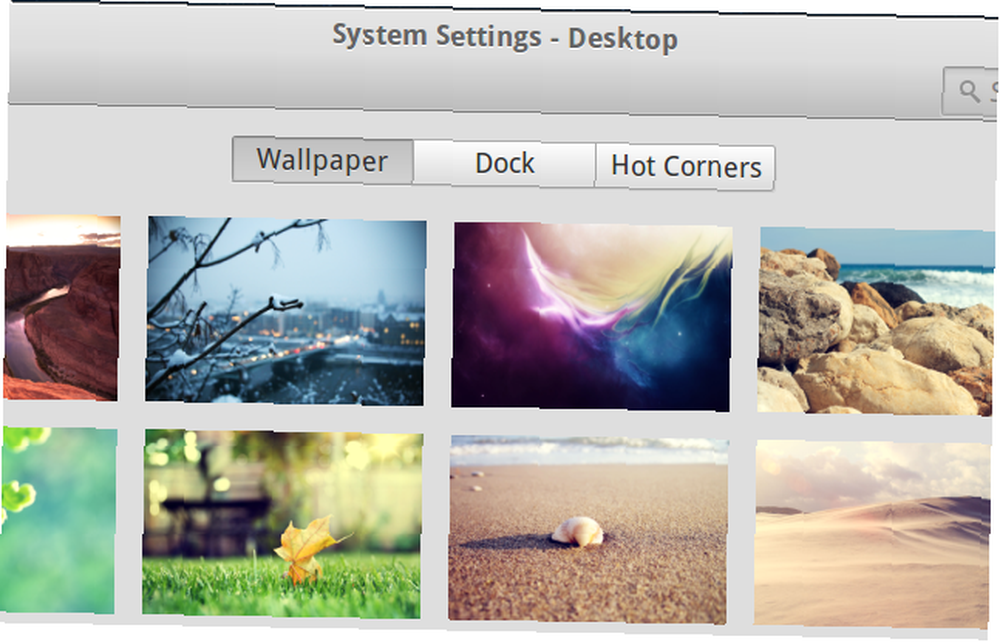Viewport: 1000px width, 642px height.
Task: Select the snowy branch city wallpaper
Action: pyautogui.click(x=286, y=311)
